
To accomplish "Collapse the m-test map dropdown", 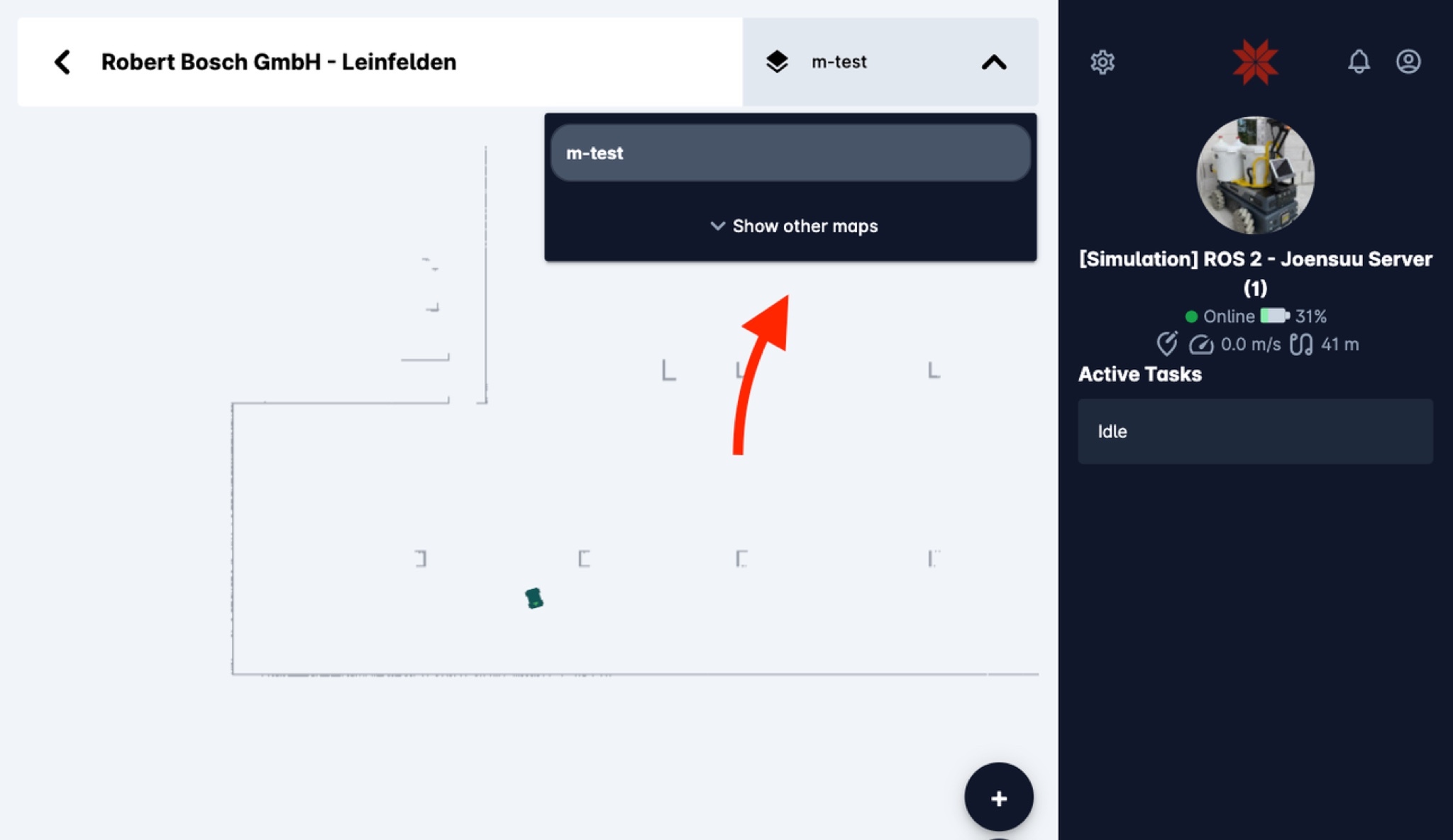I will click(993, 62).
